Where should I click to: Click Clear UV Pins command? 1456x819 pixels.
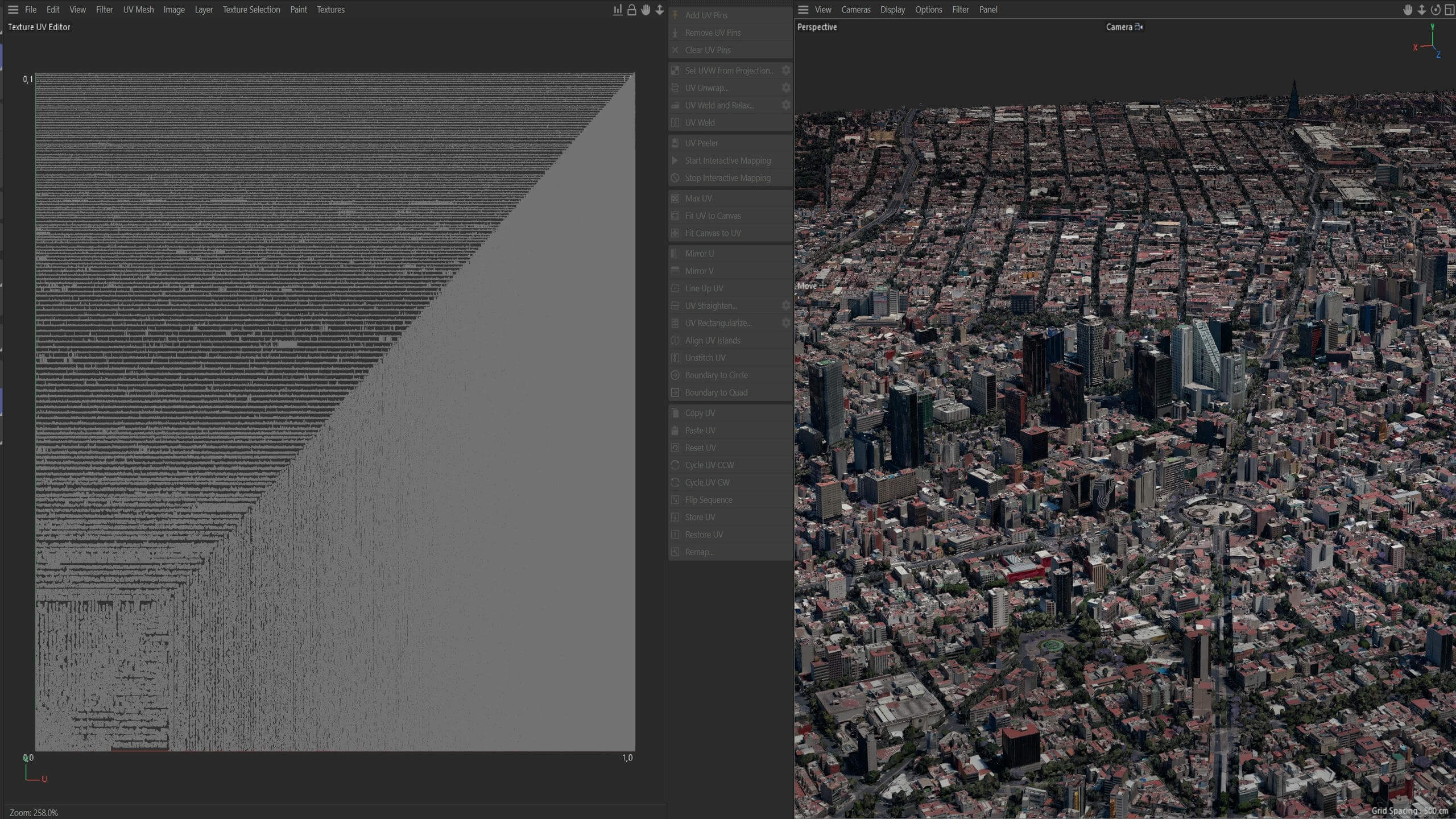[x=730, y=50]
